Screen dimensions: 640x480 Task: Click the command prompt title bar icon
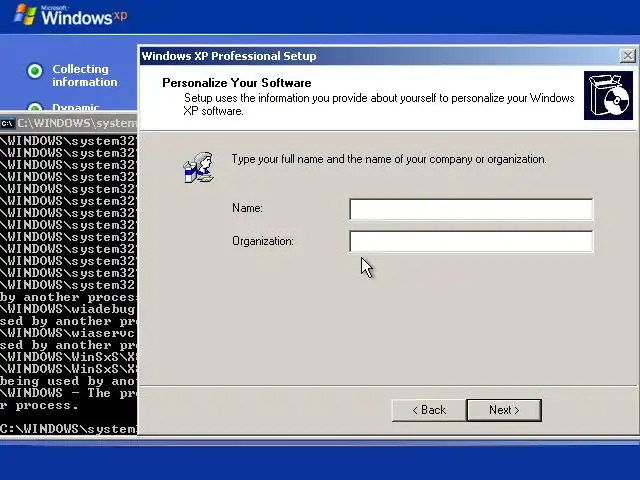point(7,123)
